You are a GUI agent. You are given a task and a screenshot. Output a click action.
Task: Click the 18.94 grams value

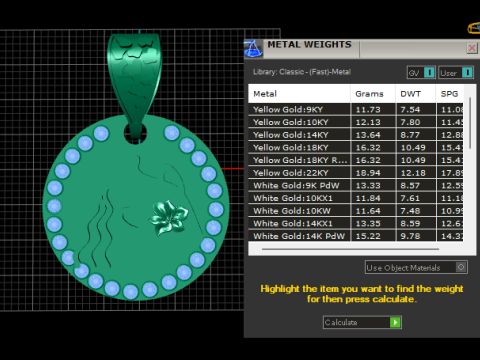pos(368,173)
